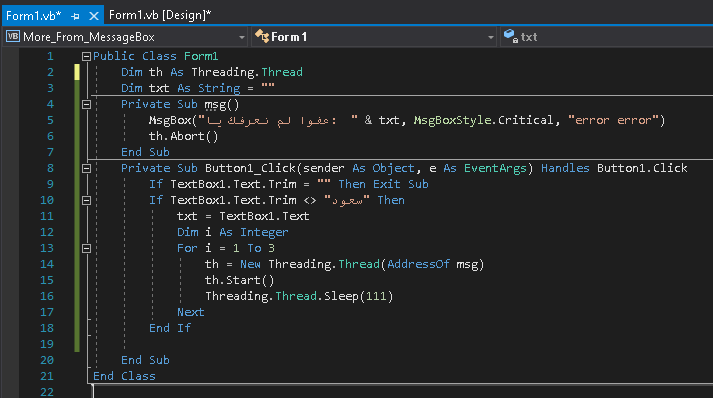
Task: Click the VB project icon in navigation bar
Action: pyautogui.click(x=13, y=36)
